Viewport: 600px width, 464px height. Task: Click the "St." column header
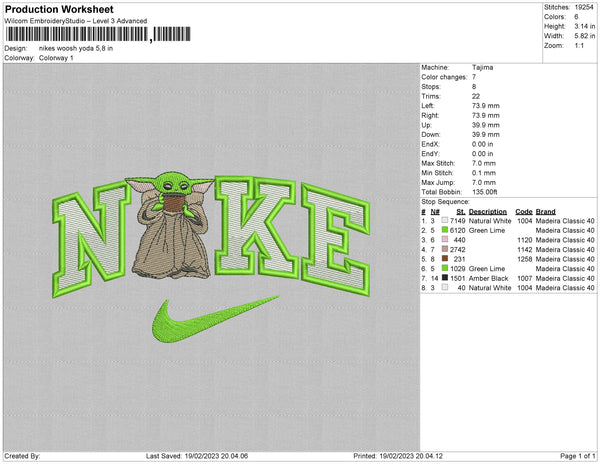[x=461, y=211]
